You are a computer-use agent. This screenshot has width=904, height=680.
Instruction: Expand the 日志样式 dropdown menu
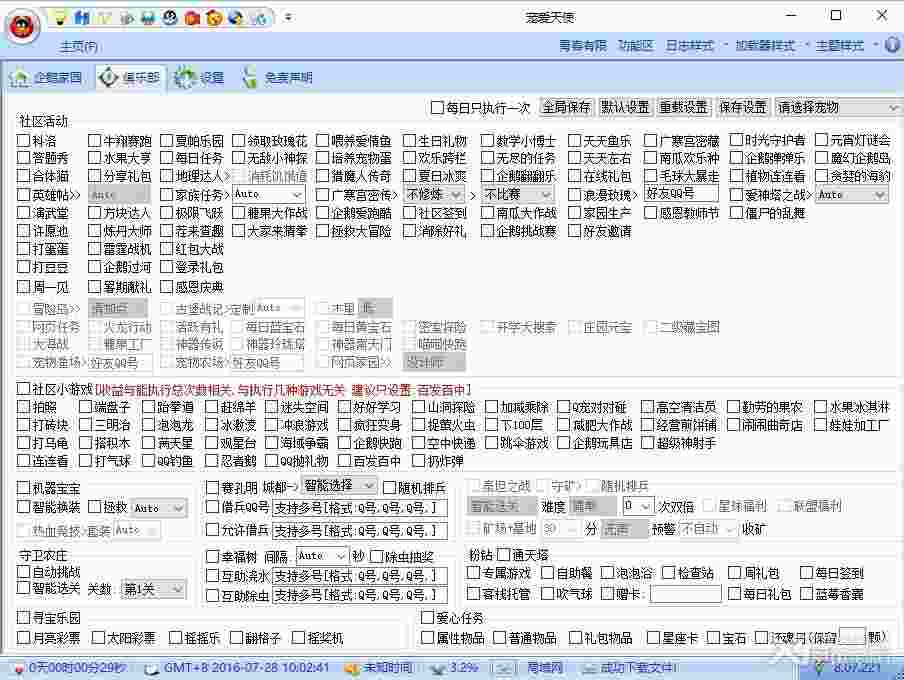click(696, 45)
